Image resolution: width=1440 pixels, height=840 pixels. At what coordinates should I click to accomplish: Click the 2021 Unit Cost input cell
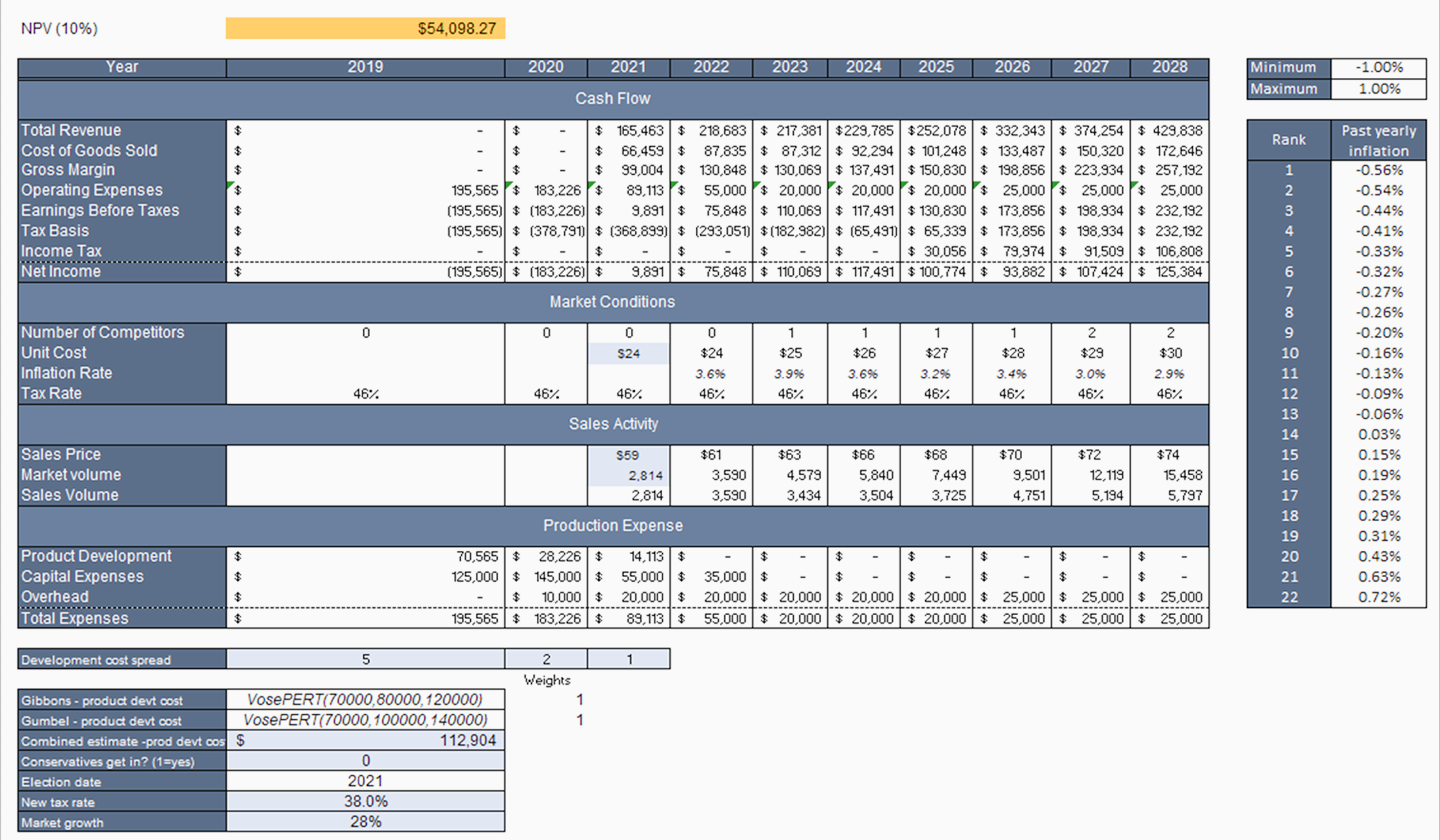pyautogui.click(x=628, y=353)
